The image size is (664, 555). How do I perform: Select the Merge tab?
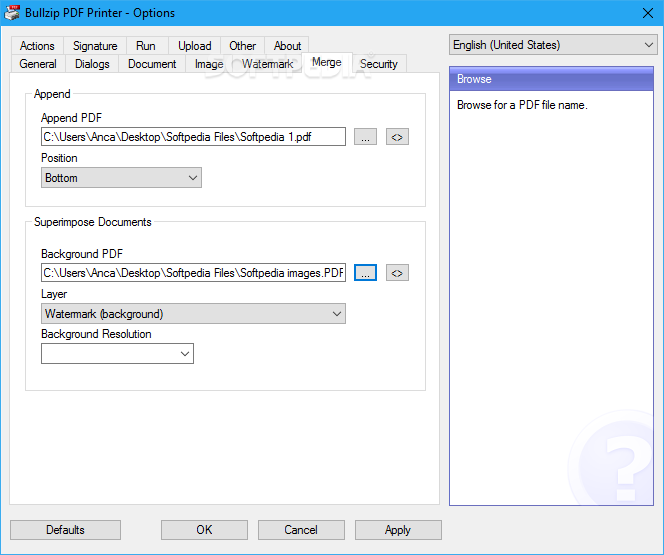click(x=326, y=63)
